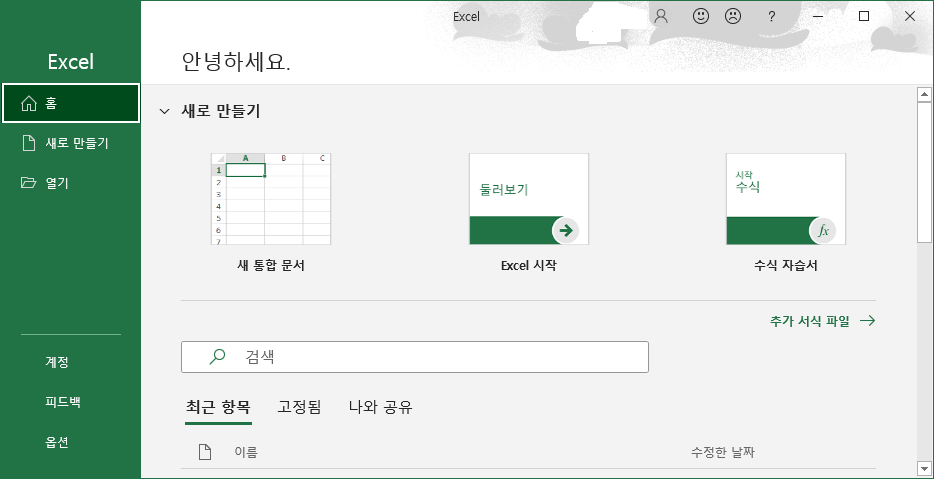Maximize the Excel window
This screenshot has height=479, width=934.
864,17
